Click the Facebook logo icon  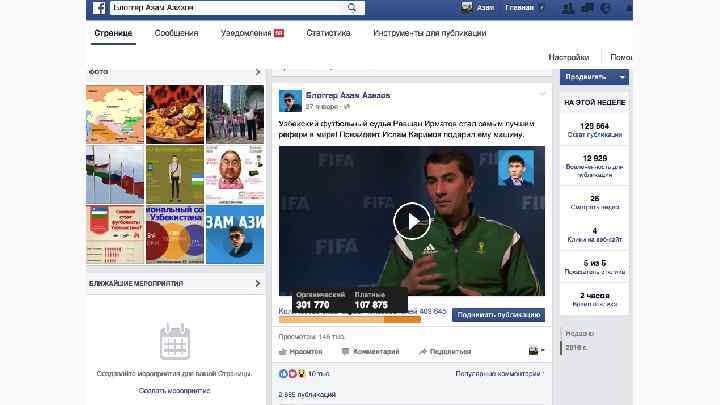pos(99,8)
